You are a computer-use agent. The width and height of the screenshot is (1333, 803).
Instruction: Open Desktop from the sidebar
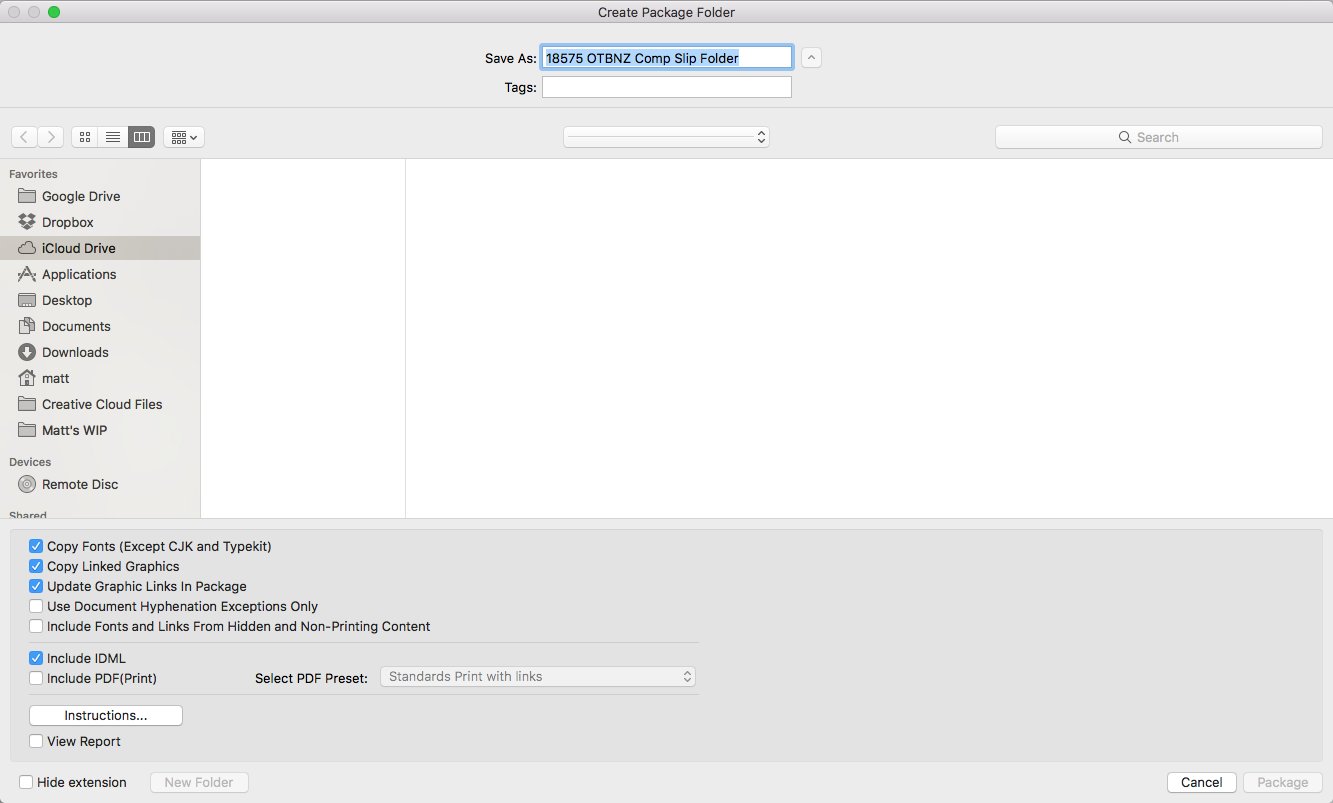point(100,300)
